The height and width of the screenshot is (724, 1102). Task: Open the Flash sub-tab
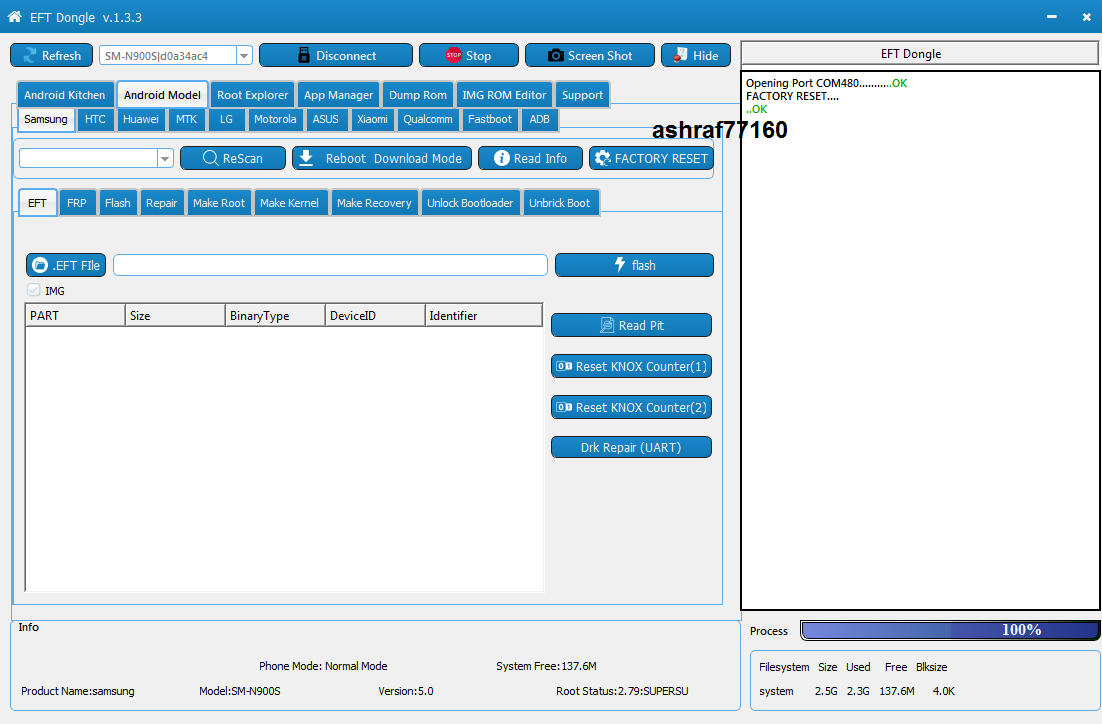117,203
